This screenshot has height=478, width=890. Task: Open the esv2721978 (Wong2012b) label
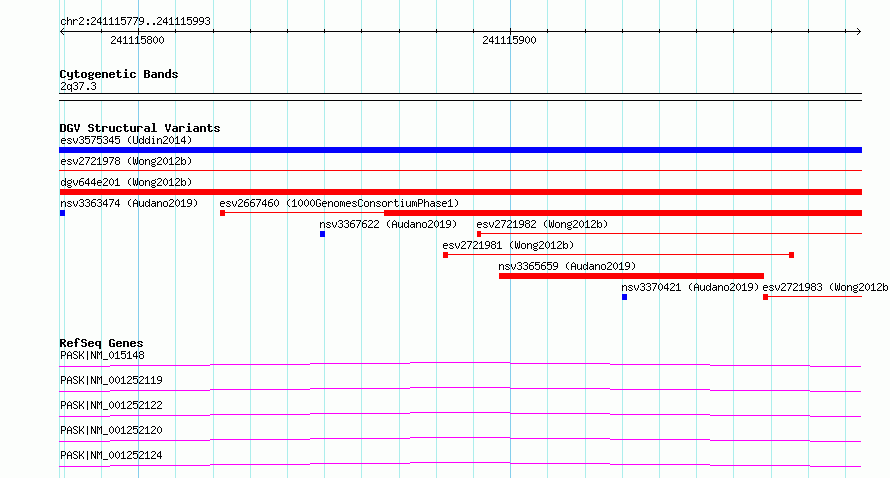(x=126, y=161)
